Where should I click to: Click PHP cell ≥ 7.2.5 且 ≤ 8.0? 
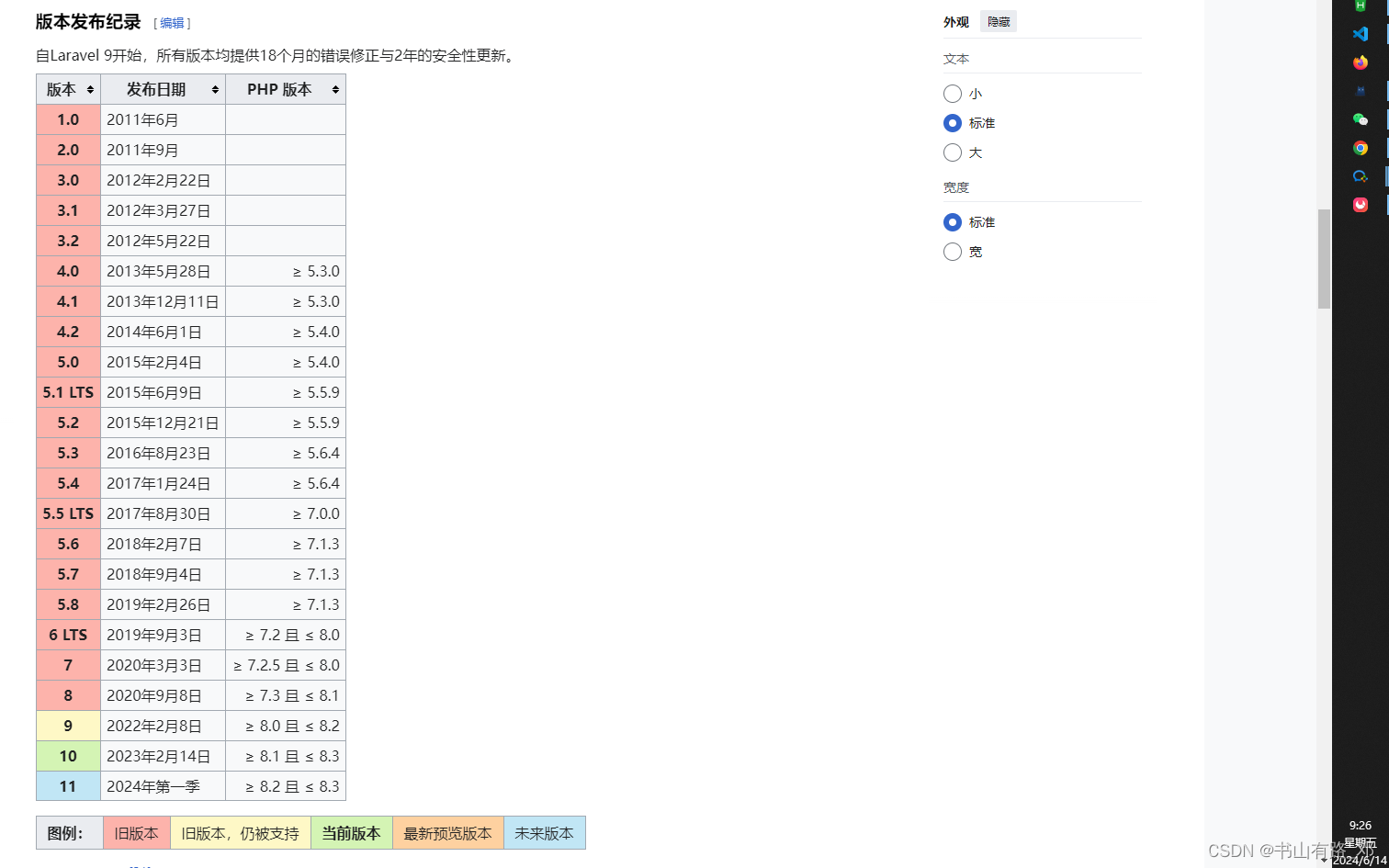coord(286,665)
